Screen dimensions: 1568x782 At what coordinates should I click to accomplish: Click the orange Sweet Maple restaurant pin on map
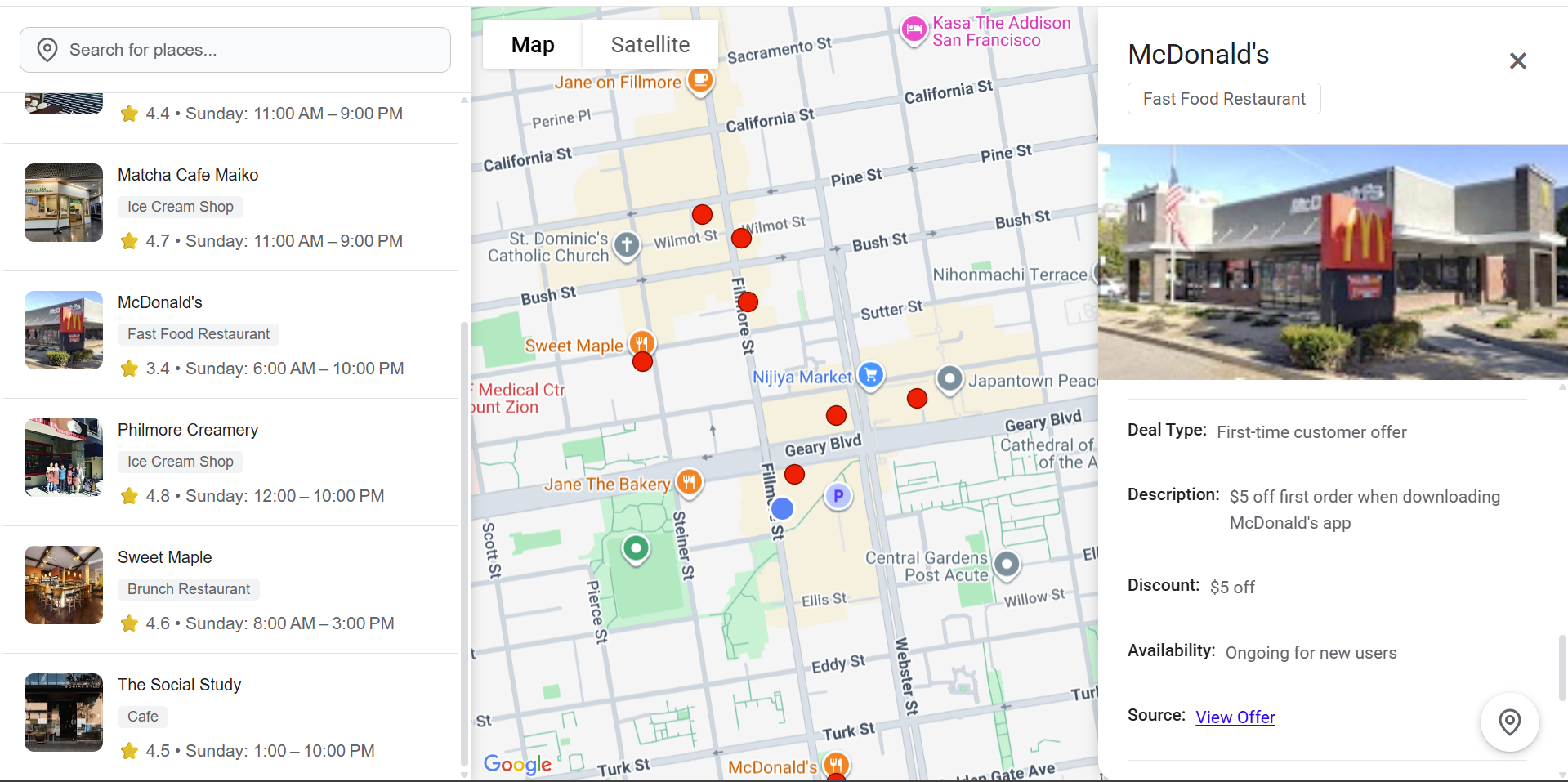(x=642, y=342)
